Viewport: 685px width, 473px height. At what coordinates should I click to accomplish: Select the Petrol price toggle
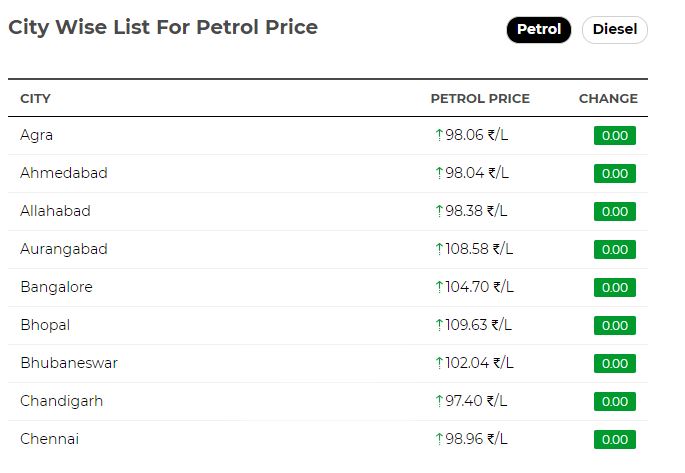point(538,30)
